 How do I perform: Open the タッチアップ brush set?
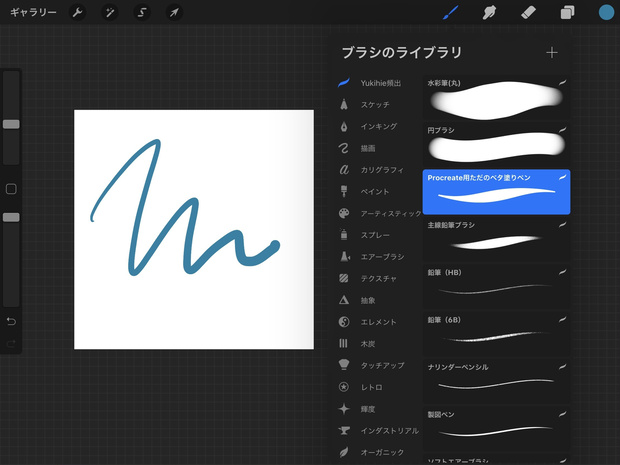(x=378, y=365)
